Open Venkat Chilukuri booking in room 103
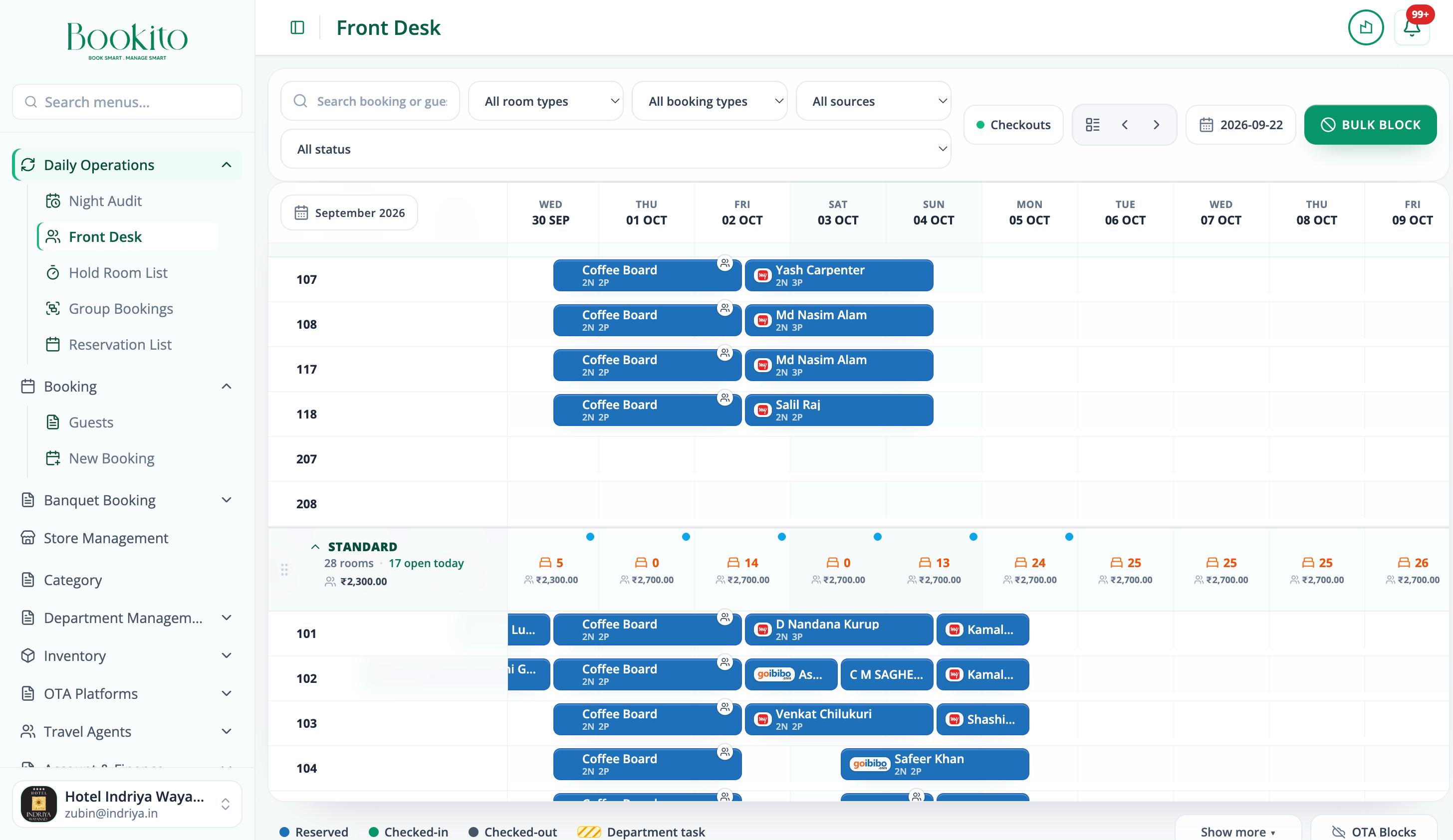The width and height of the screenshot is (1453, 840). pos(839,719)
